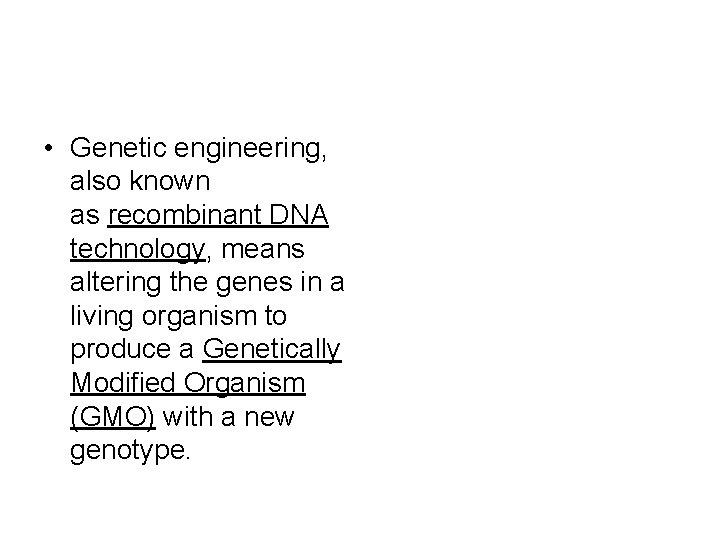Click the phrase "living organism to"
The height and width of the screenshot is (540, 720).
click(179, 316)
